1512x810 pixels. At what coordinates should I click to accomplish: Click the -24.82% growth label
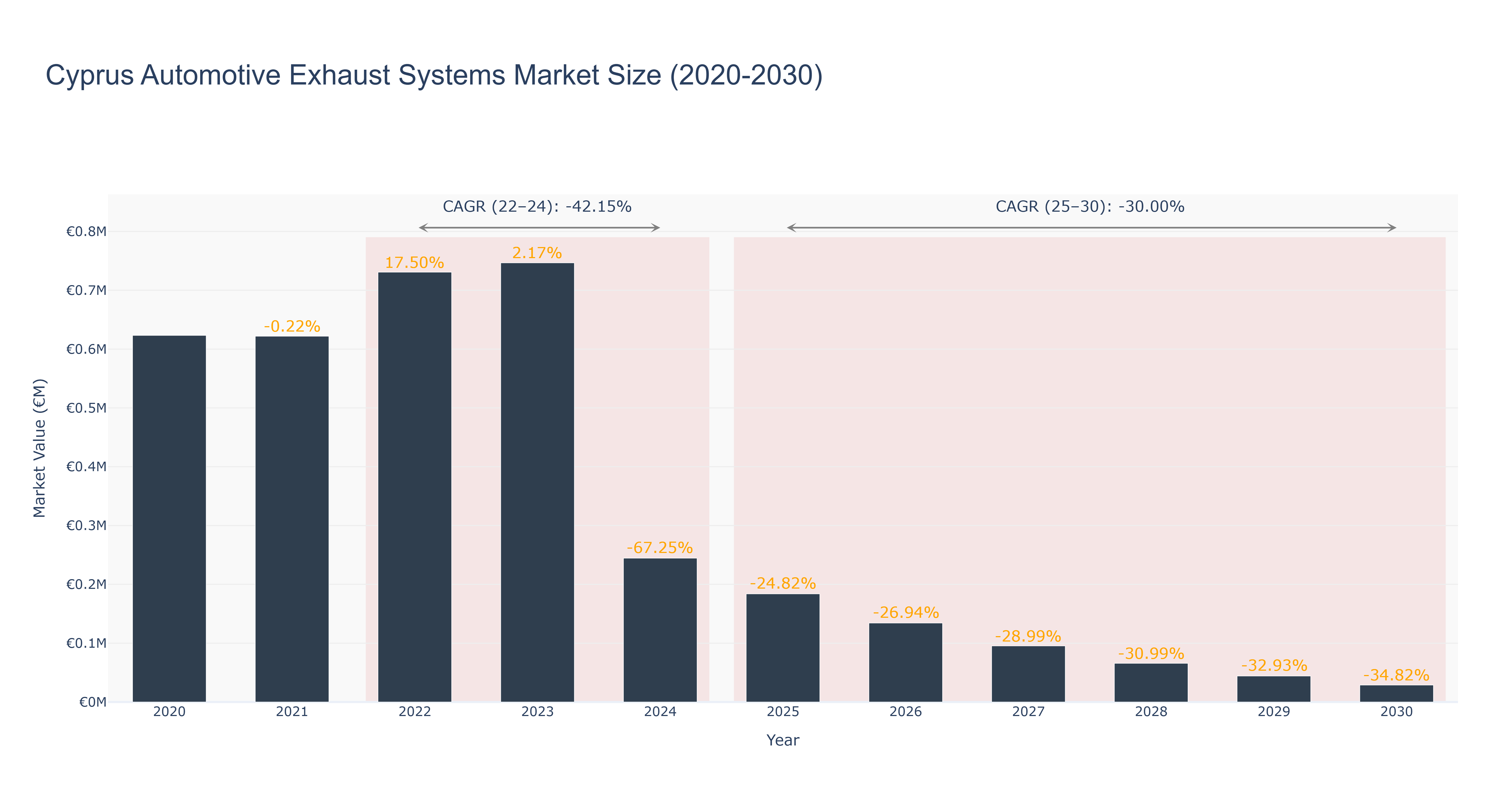[782, 583]
